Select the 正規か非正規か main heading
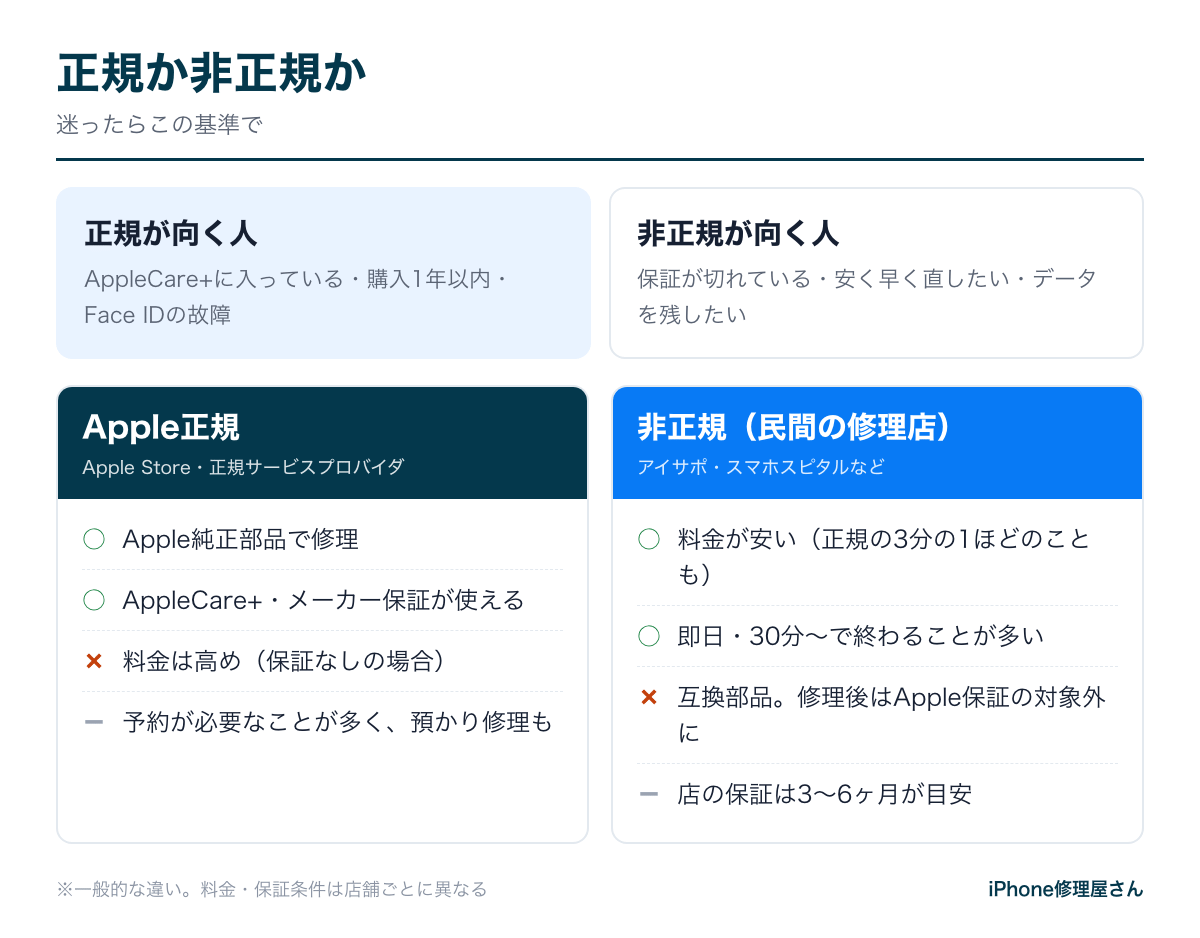Viewport: 1200px width, 938px height. [x=212, y=74]
